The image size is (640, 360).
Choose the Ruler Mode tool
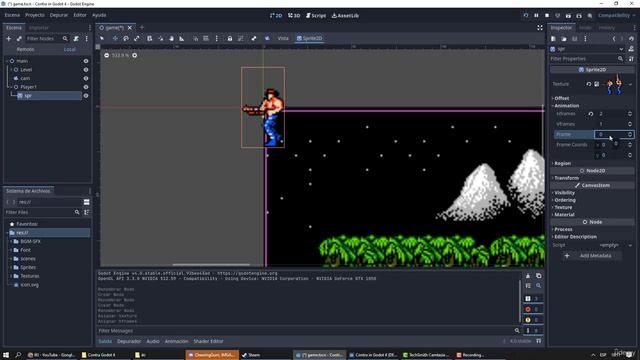tap(182, 38)
